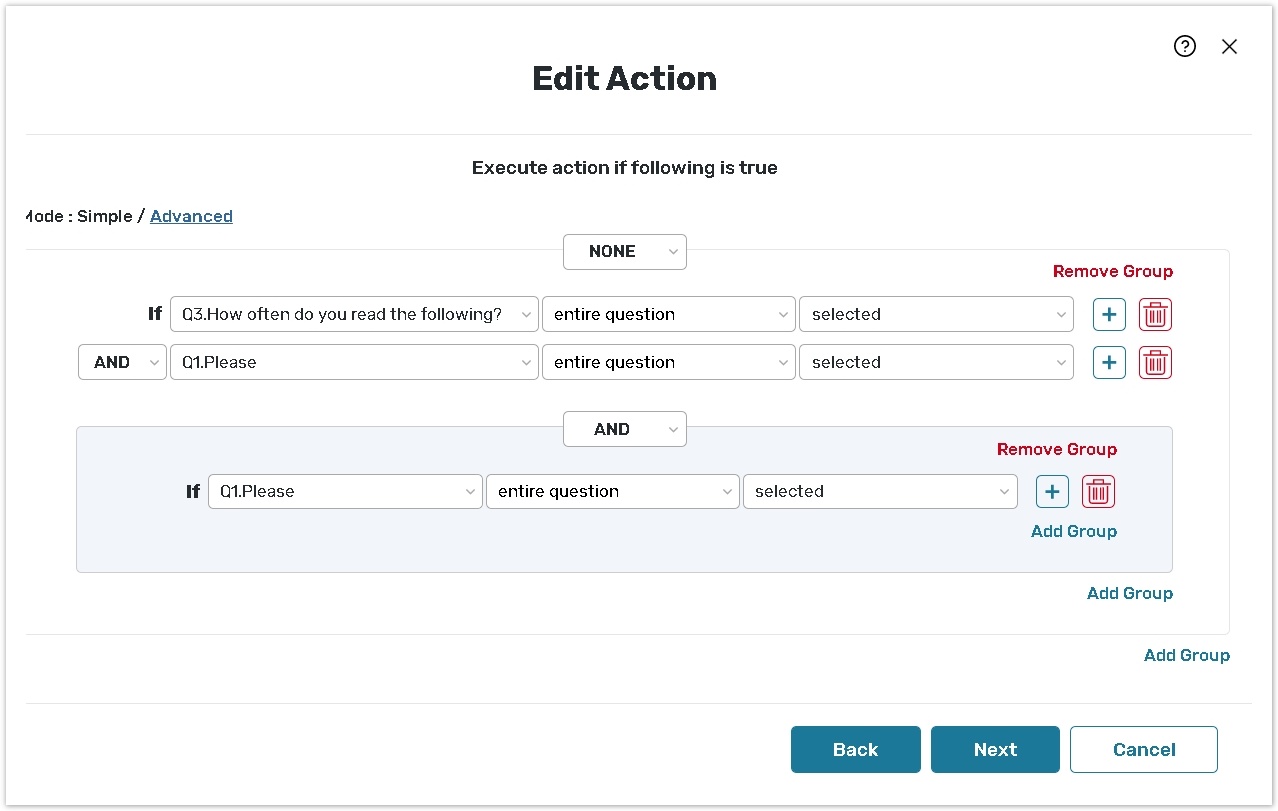Open 'selected' dropdown in nested group row
Viewport: 1278px width, 811px height.
(x=879, y=491)
